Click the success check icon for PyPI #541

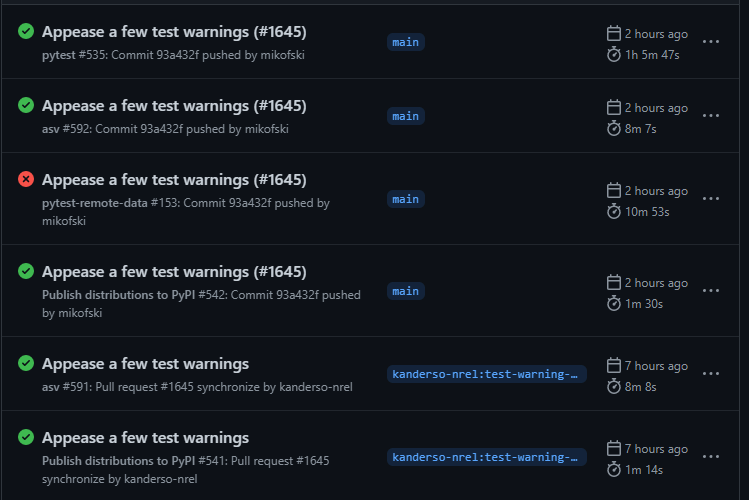click(x=26, y=437)
